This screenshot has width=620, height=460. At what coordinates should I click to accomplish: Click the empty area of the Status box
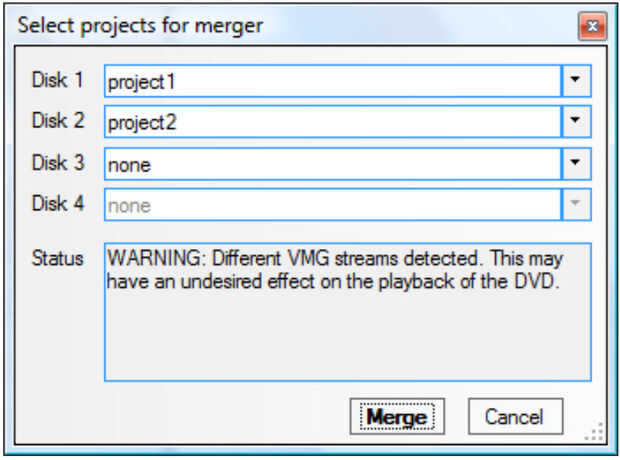coord(345,340)
